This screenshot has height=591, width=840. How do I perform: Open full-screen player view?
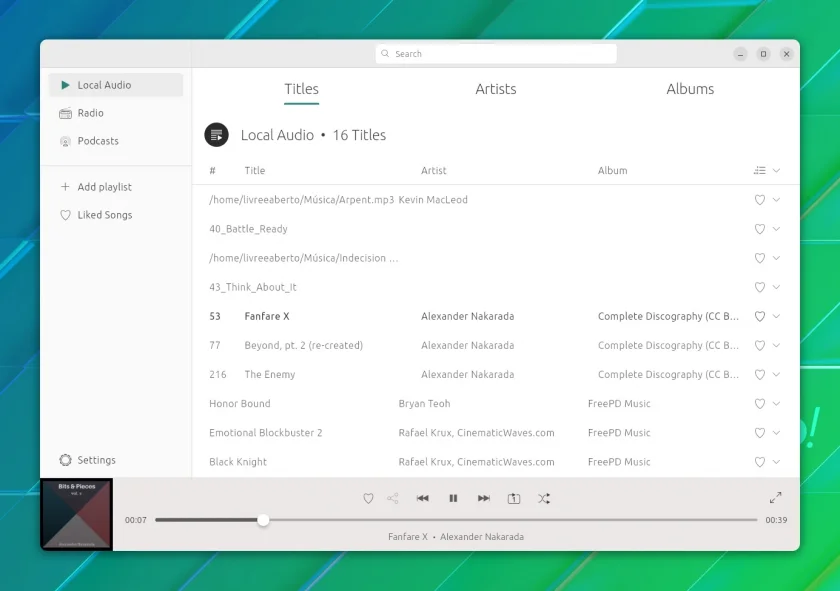pyautogui.click(x=775, y=497)
